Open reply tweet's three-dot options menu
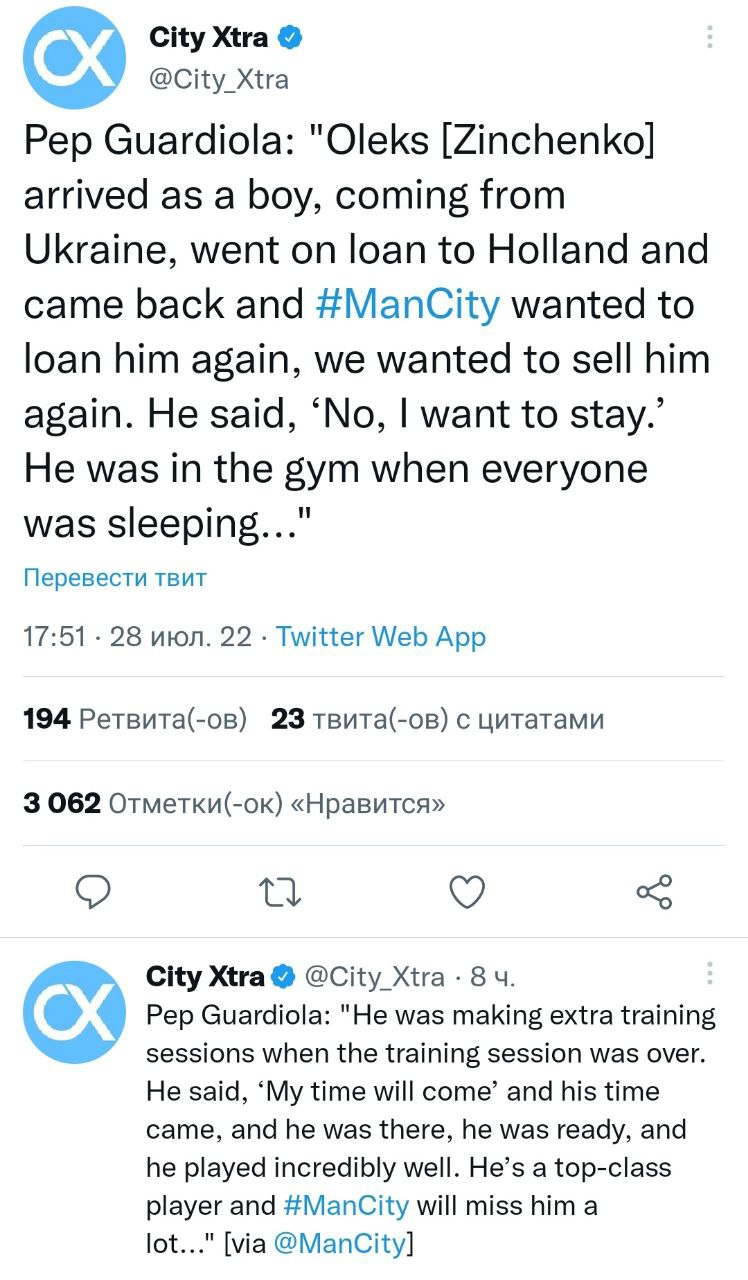Viewport: 748px width, 1280px height. tap(709, 974)
